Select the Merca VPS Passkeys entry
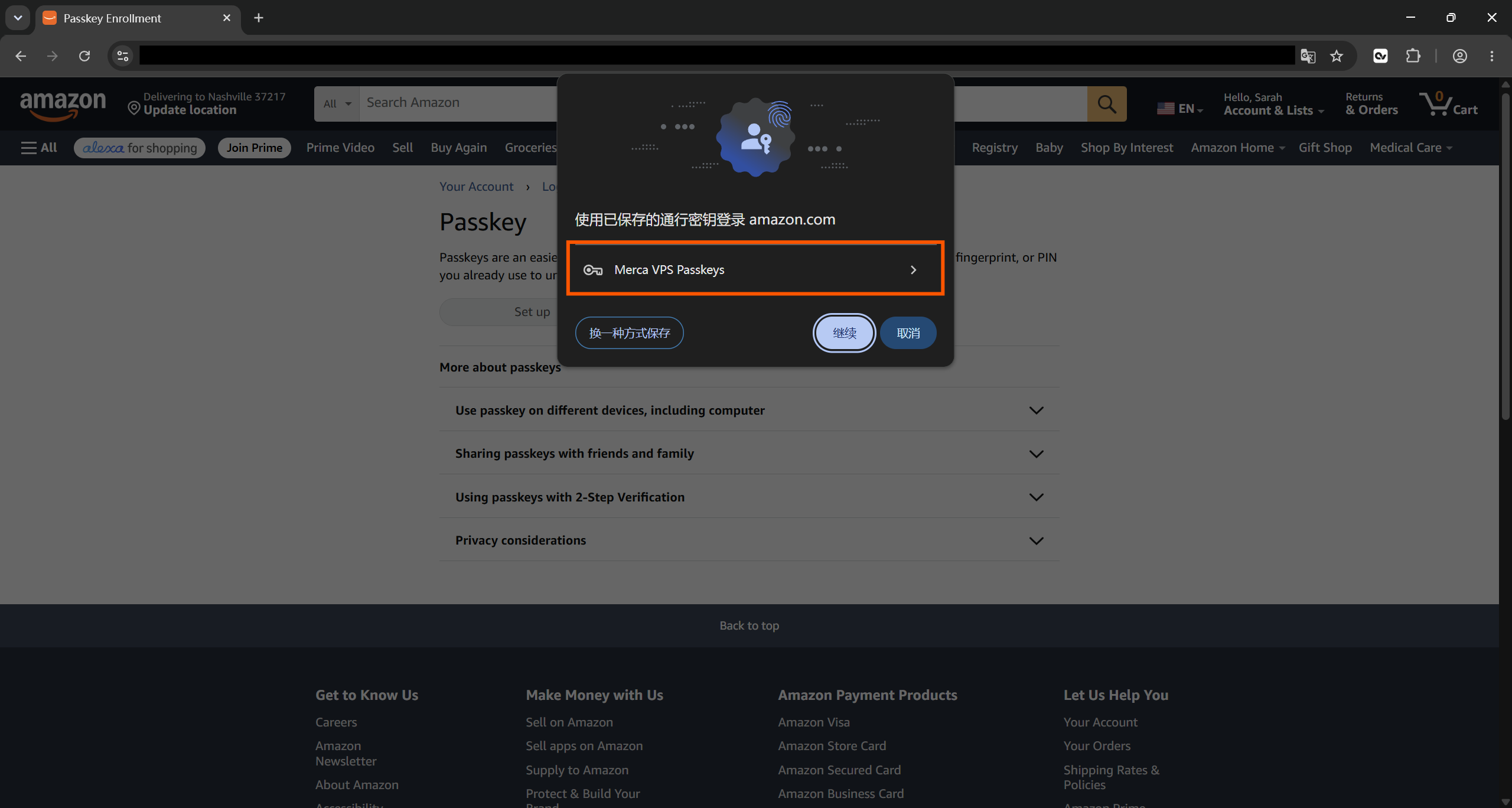1512x808 pixels. click(755, 269)
